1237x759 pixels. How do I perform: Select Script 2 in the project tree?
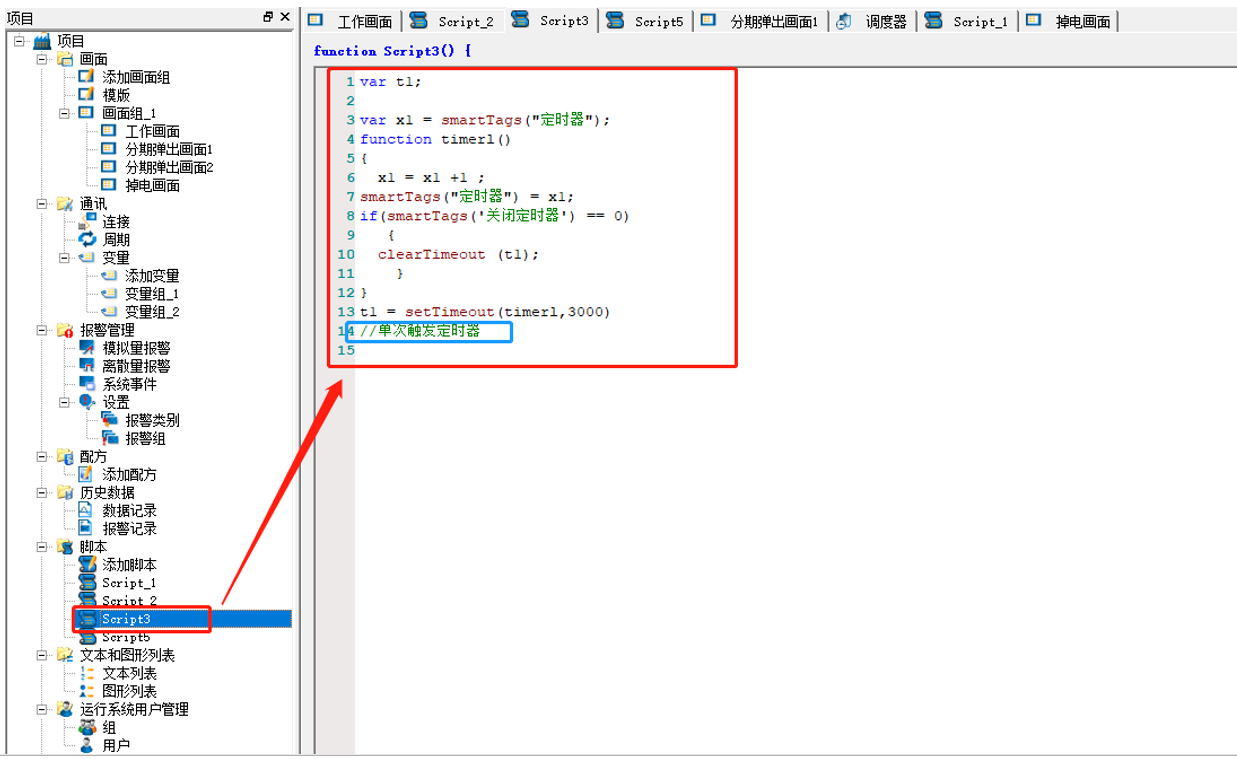[x=129, y=601]
